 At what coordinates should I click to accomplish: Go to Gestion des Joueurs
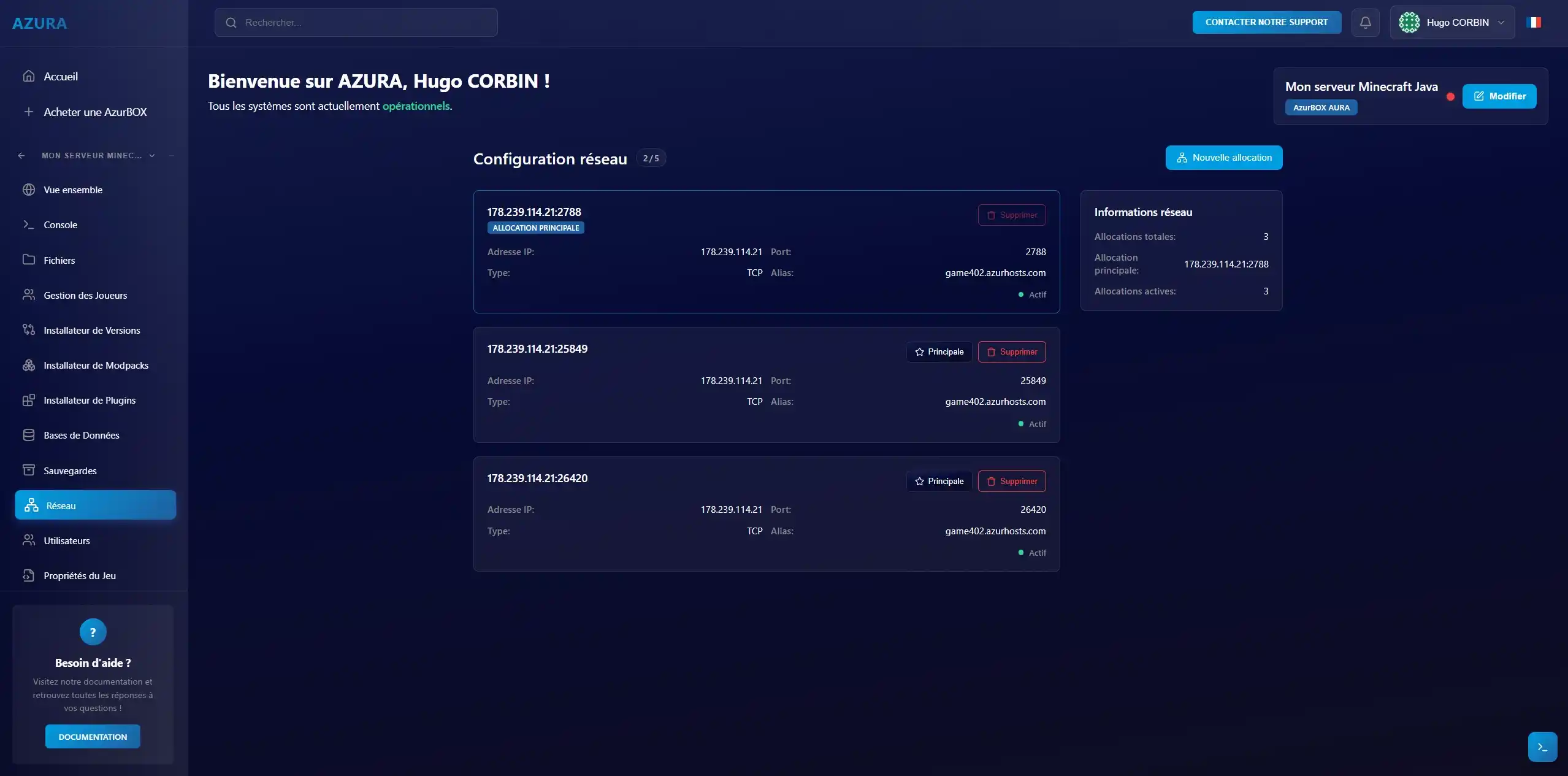click(85, 295)
